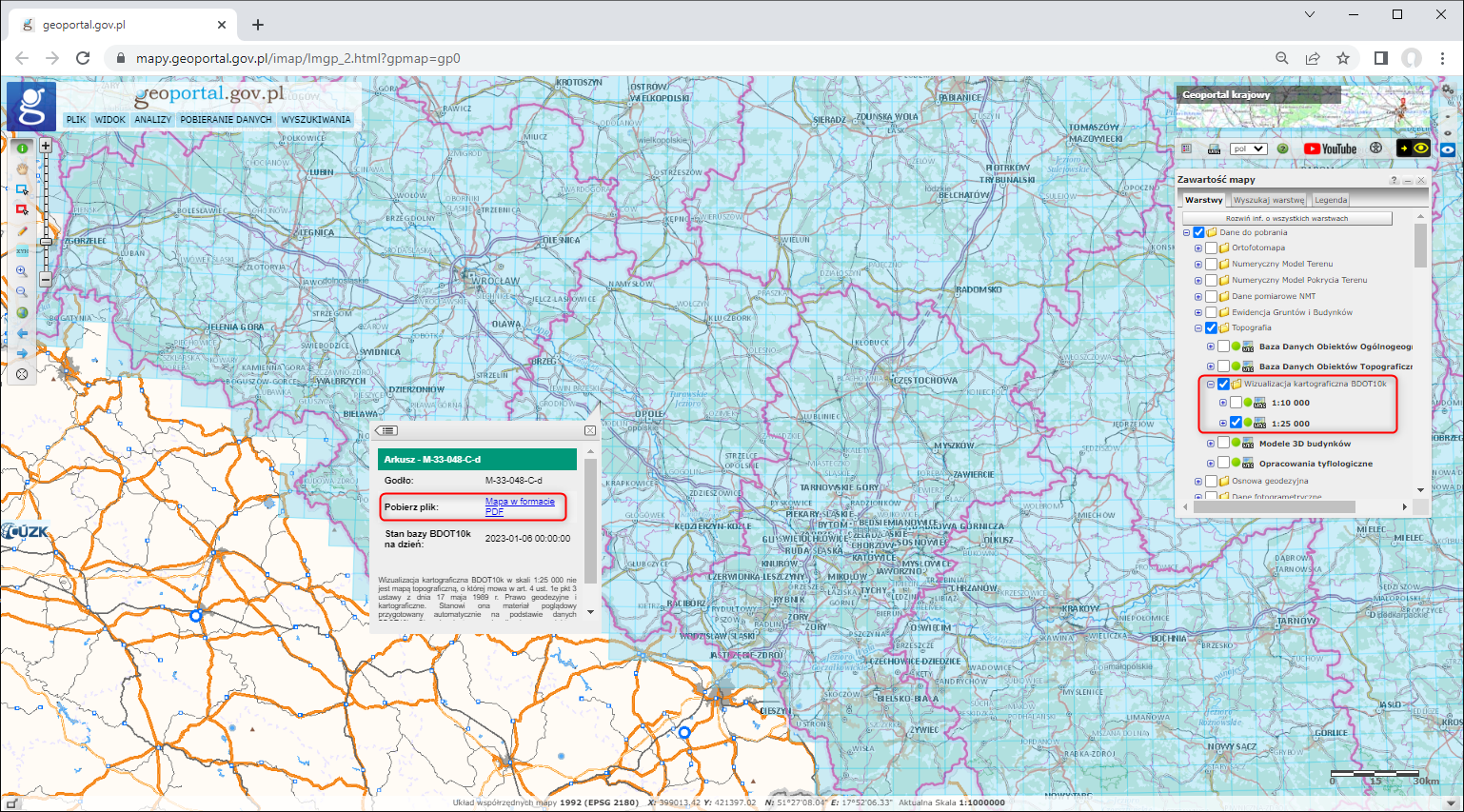Image resolution: width=1464 pixels, height=812 pixels.
Task: Uncheck the 1:25 000 layer
Action: coord(1234,424)
